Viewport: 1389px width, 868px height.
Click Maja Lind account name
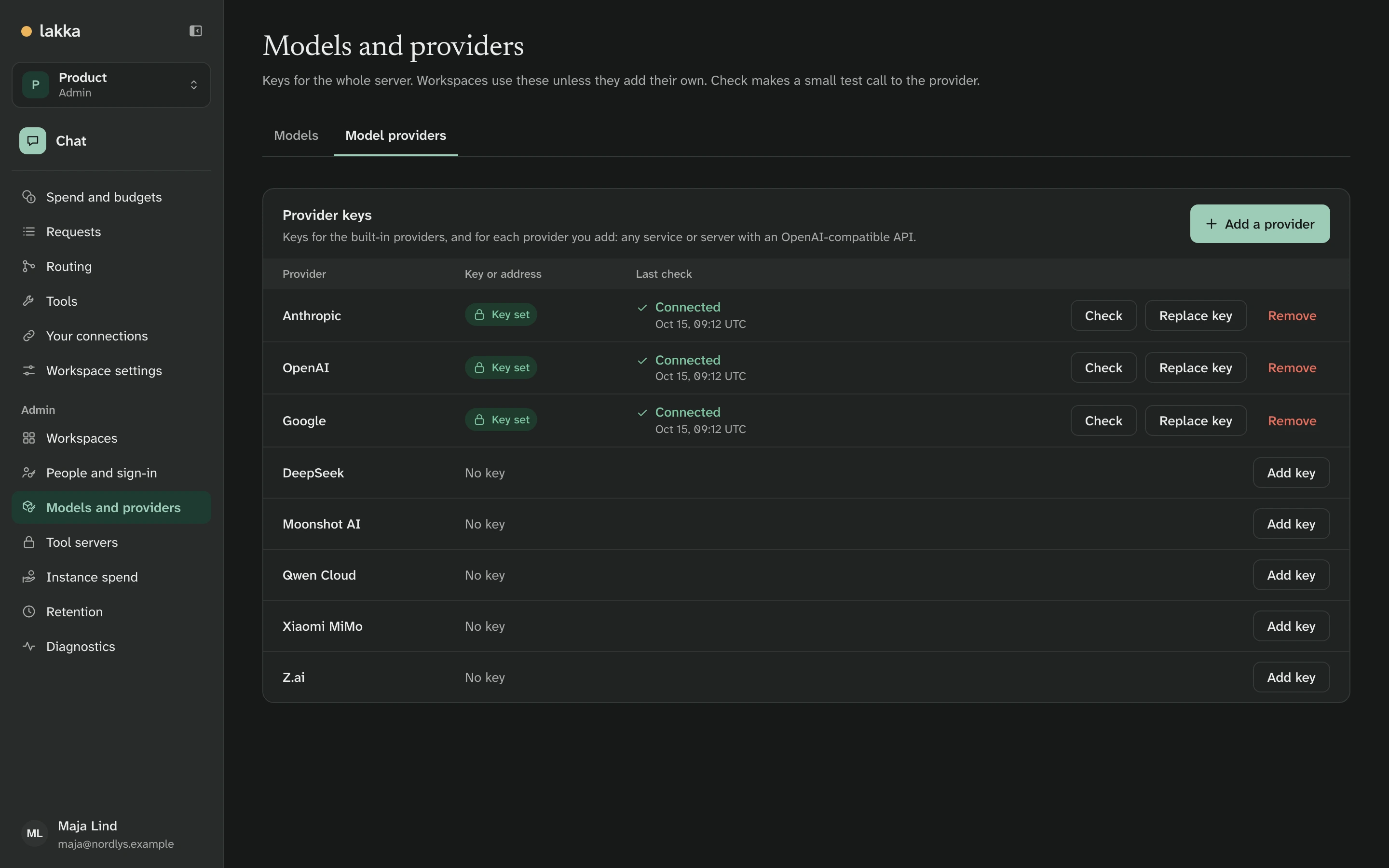pos(87,826)
